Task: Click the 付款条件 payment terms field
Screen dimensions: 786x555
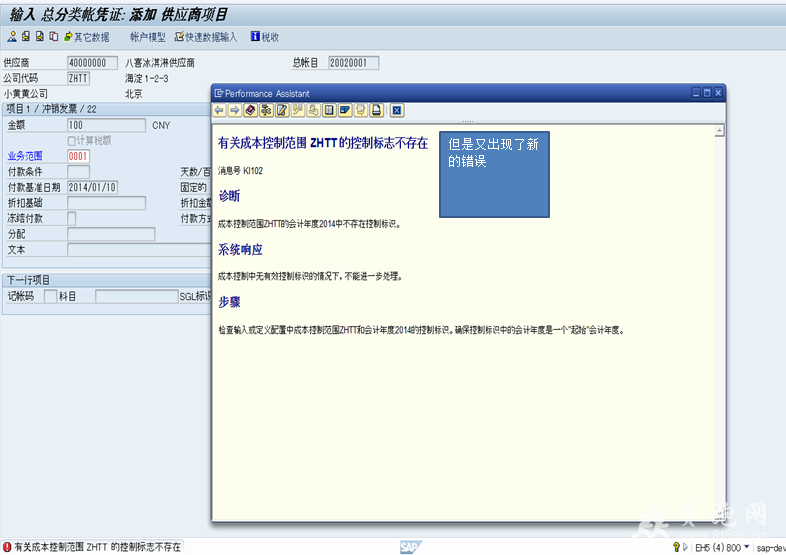Action: [x=78, y=172]
